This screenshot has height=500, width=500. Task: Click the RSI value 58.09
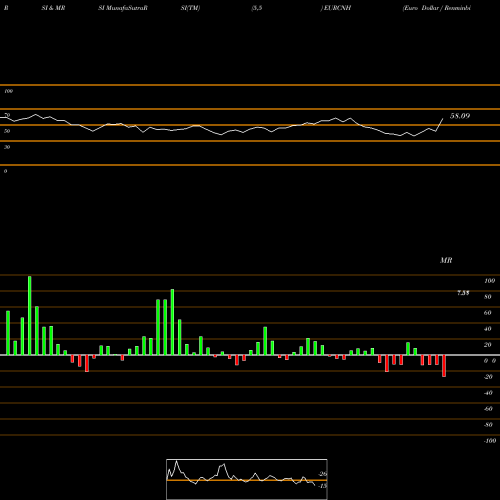point(460,116)
